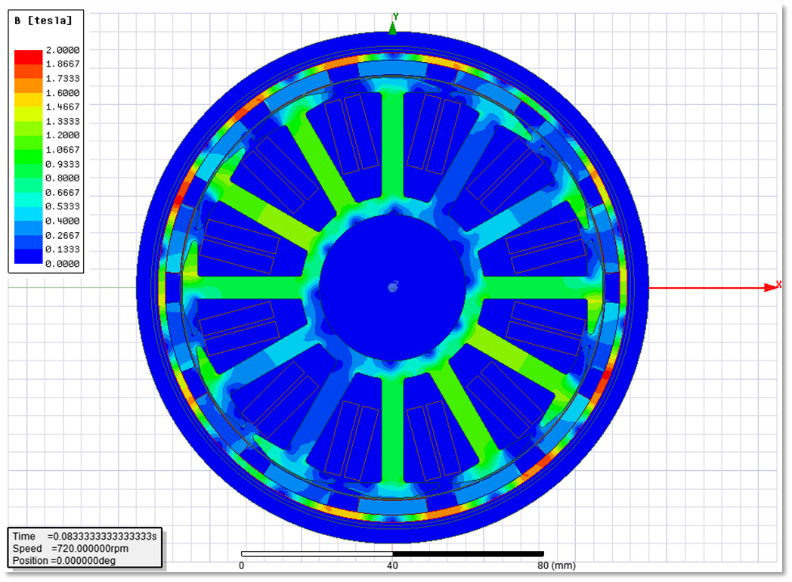792x582 pixels.
Task: Click the dark blue 0.0000 legend swatch
Action: [28, 264]
